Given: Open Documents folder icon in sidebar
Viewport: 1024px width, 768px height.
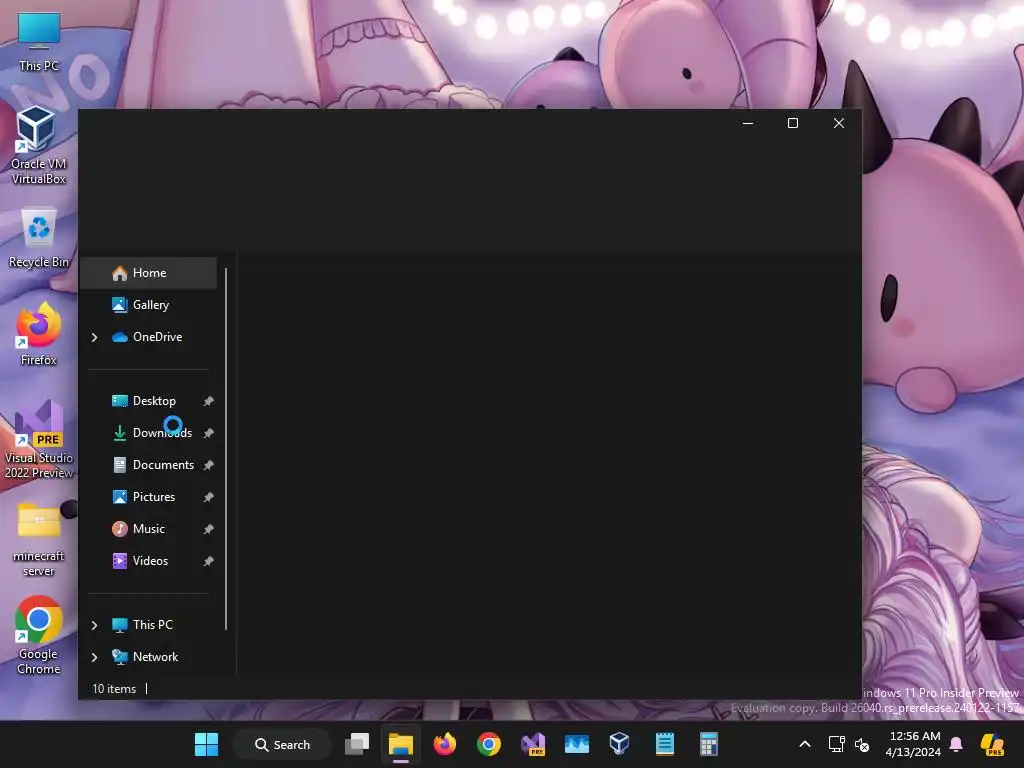Looking at the screenshot, I should [120, 465].
